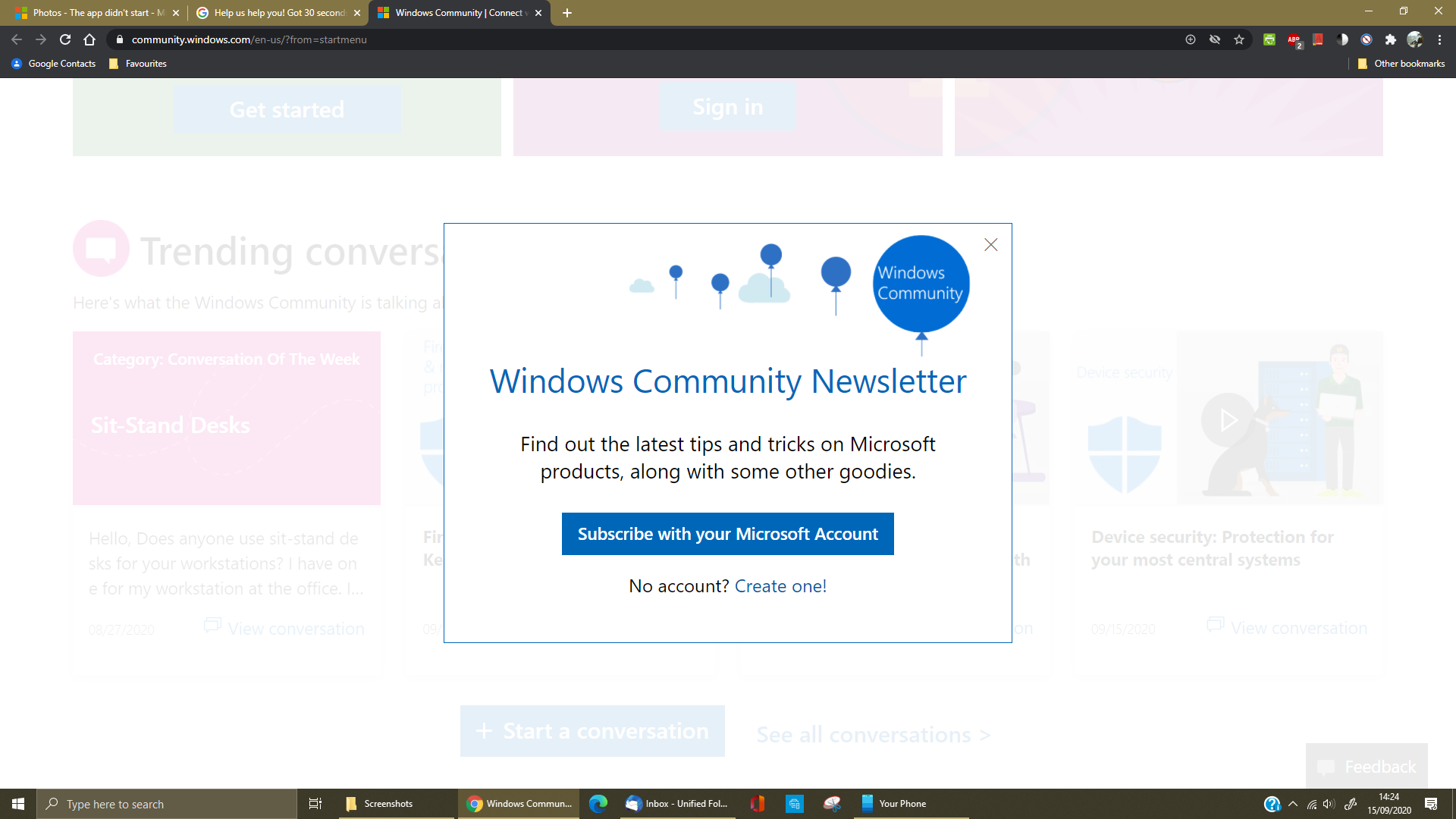Reload the current page
Image resolution: width=1456 pixels, height=819 pixels.
click(x=65, y=39)
